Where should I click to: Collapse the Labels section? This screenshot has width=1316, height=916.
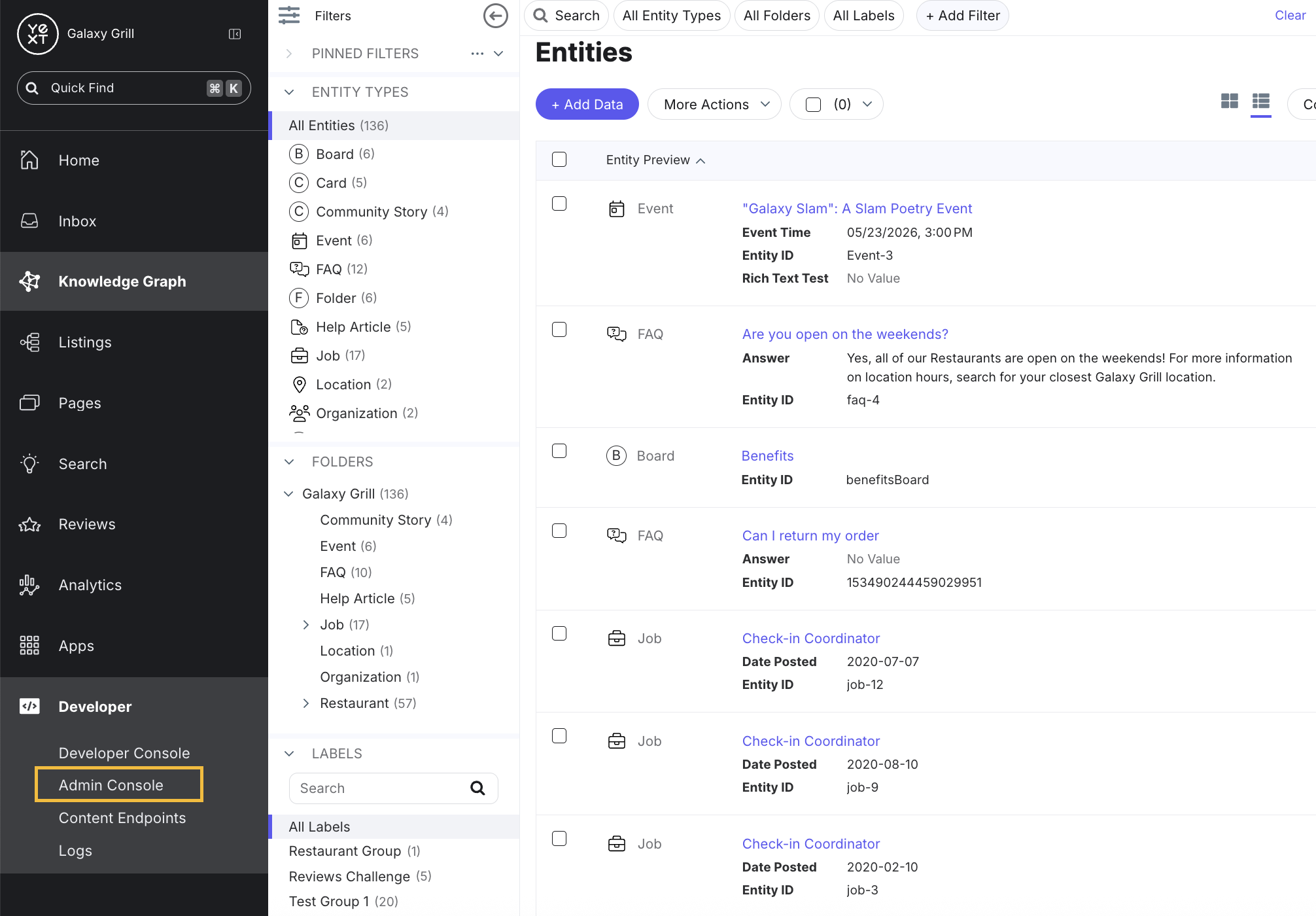pos(289,754)
